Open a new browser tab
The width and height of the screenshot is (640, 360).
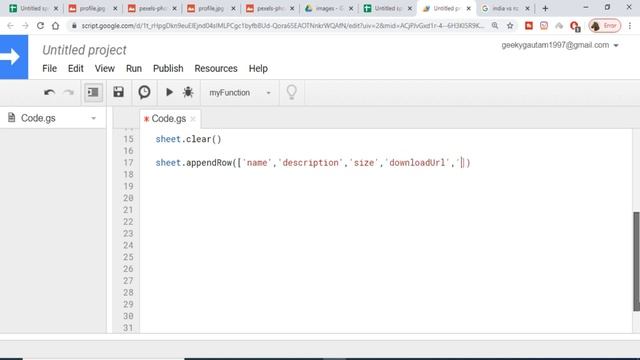545,8
